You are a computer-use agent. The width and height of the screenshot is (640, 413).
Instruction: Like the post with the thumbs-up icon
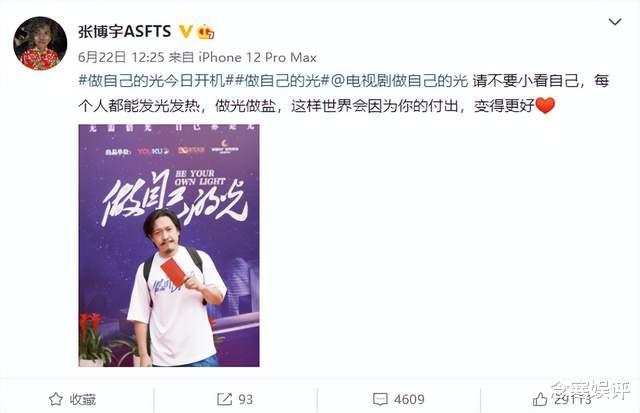tap(540, 399)
